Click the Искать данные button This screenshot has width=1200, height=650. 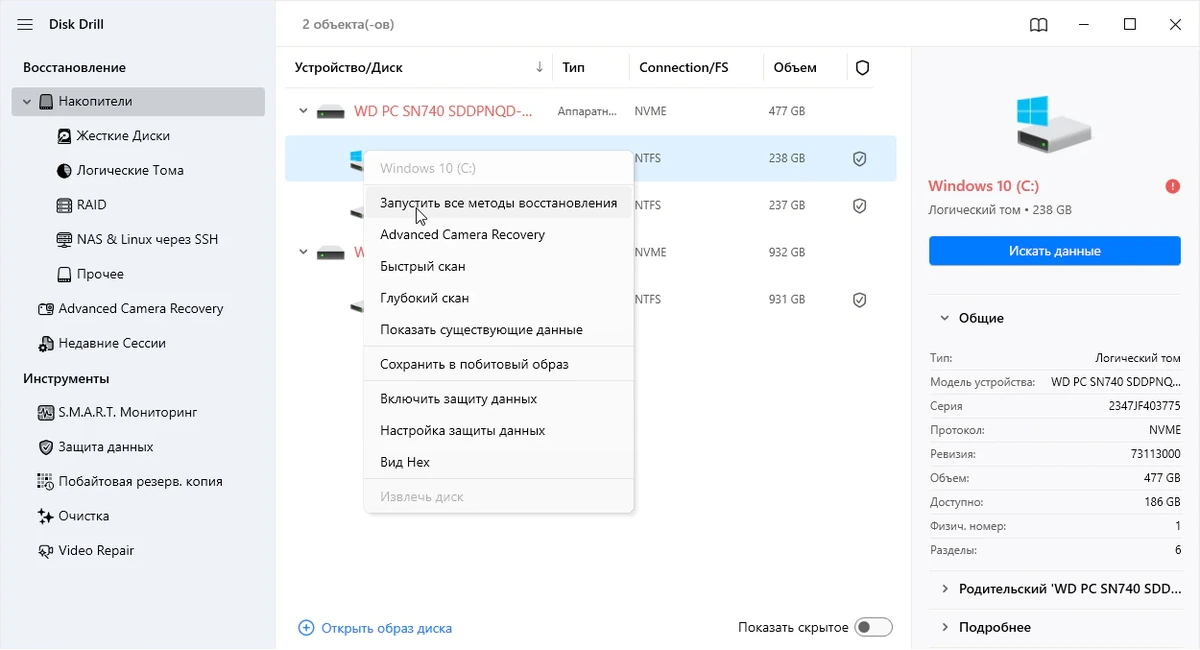tap(1055, 251)
